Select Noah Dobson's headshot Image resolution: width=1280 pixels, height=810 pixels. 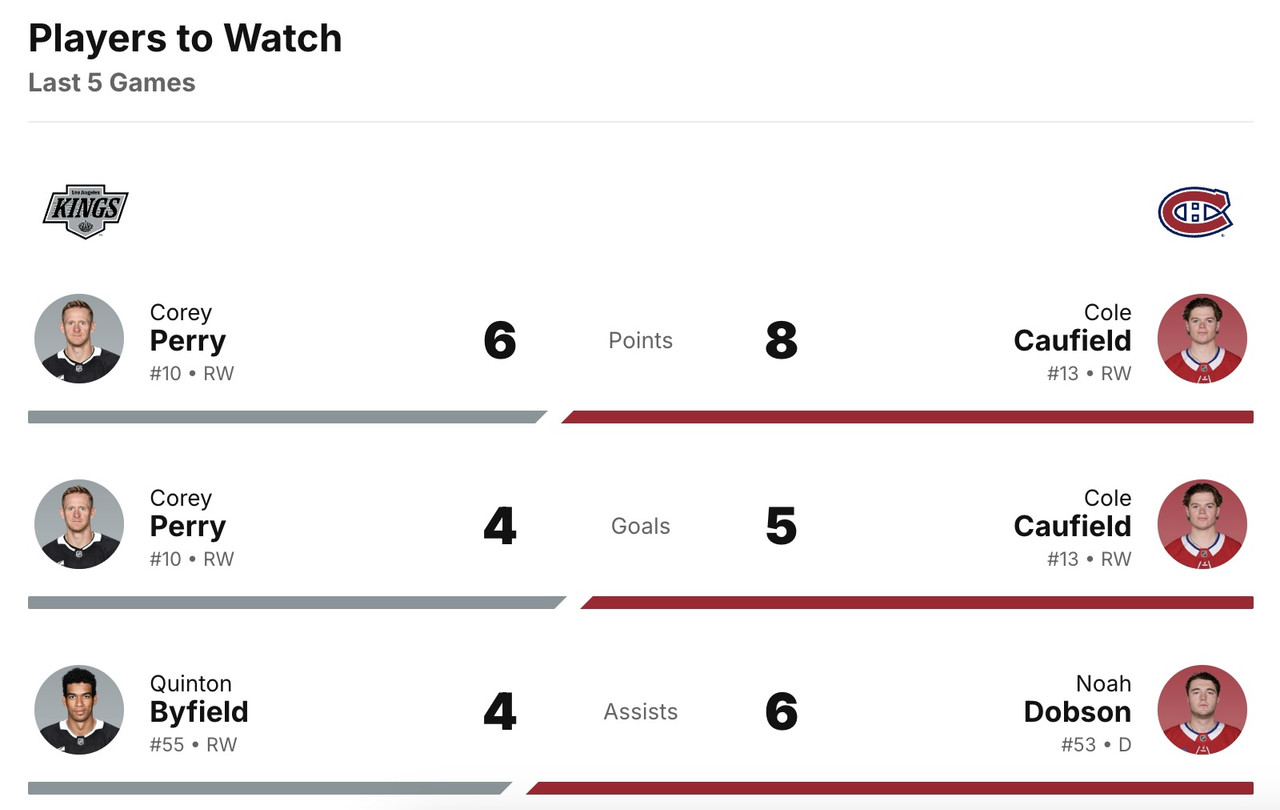click(x=1202, y=709)
